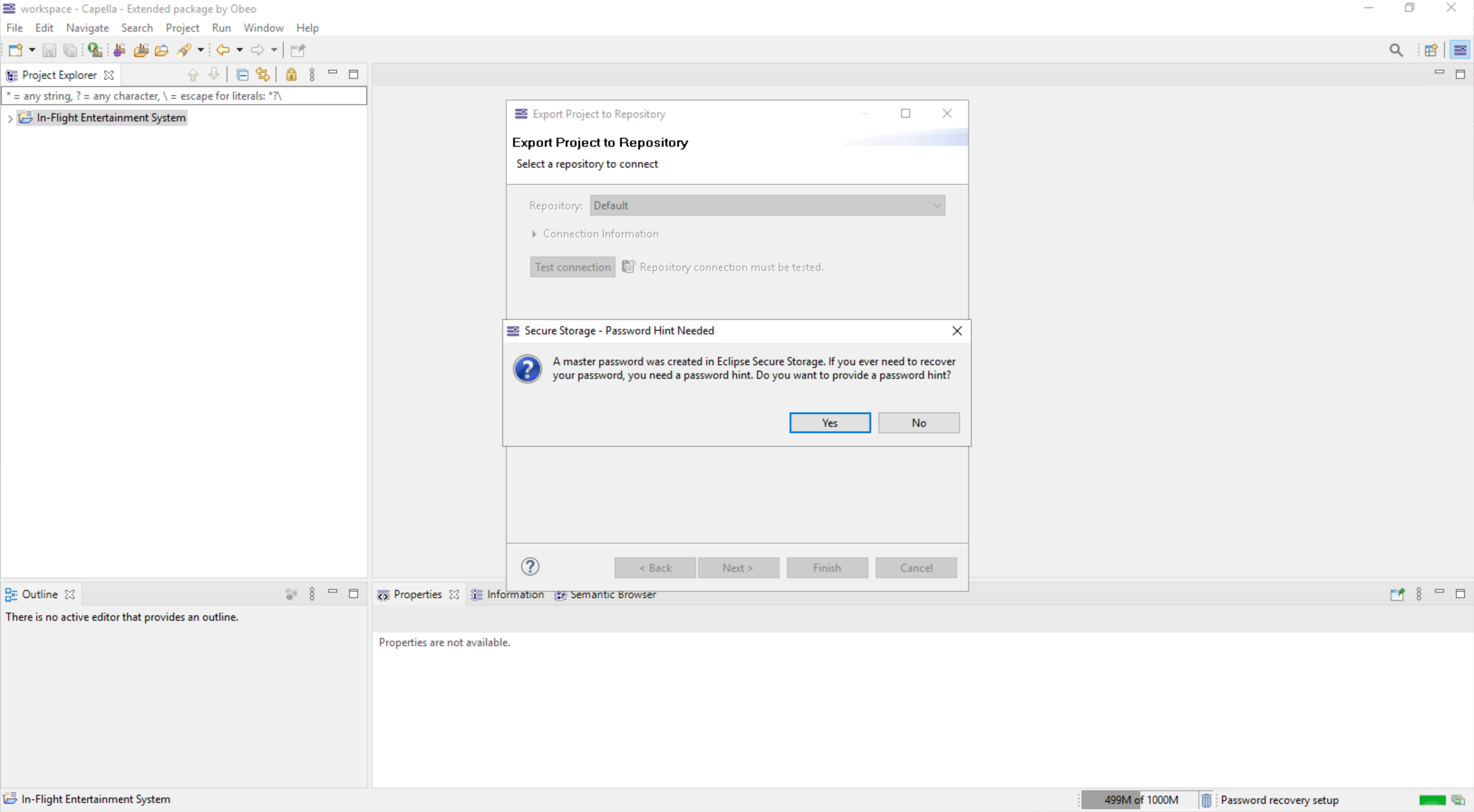Click No to skip password hint
The height and width of the screenshot is (812, 1474).
(918, 423)
